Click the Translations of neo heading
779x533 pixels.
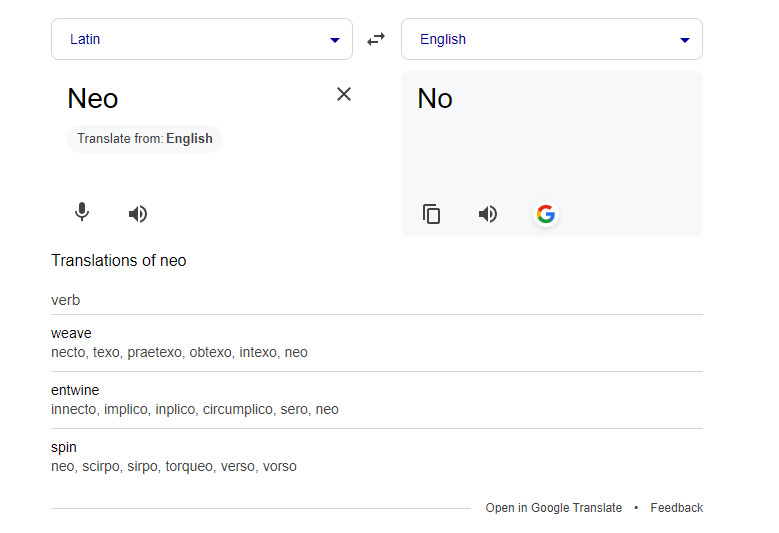tap(118, 261)
